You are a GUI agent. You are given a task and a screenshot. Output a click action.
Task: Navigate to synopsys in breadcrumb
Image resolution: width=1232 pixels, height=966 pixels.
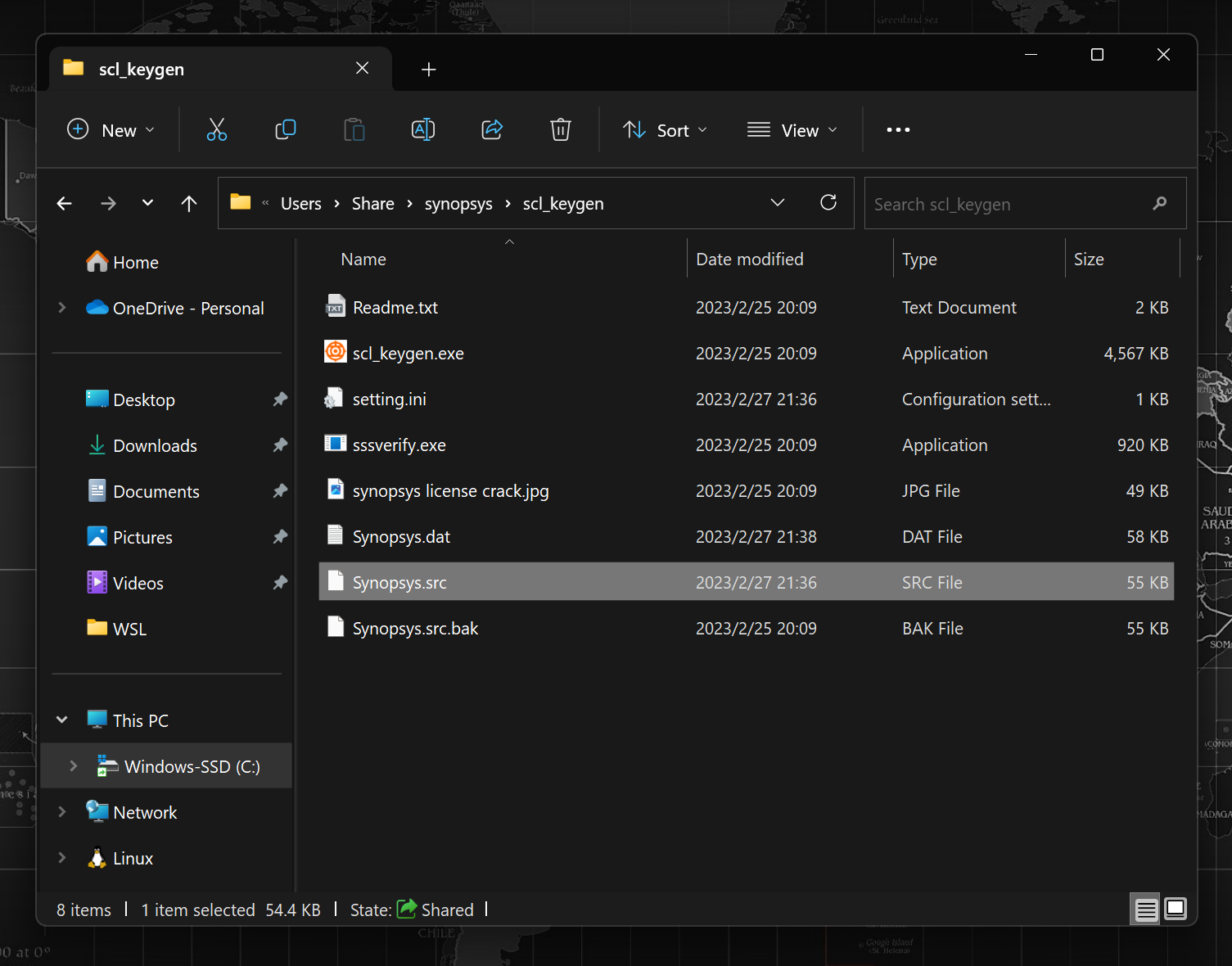458,204
